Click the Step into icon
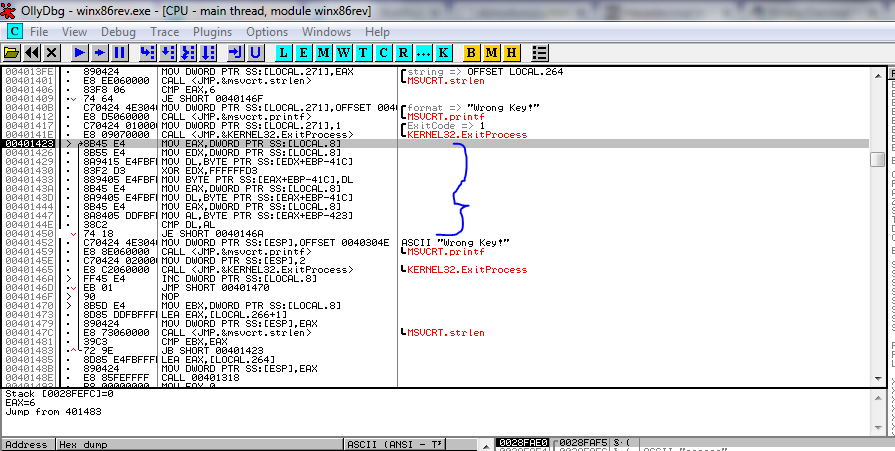The width and height of the screenshot is (895, 451). [x=148, y=53]
